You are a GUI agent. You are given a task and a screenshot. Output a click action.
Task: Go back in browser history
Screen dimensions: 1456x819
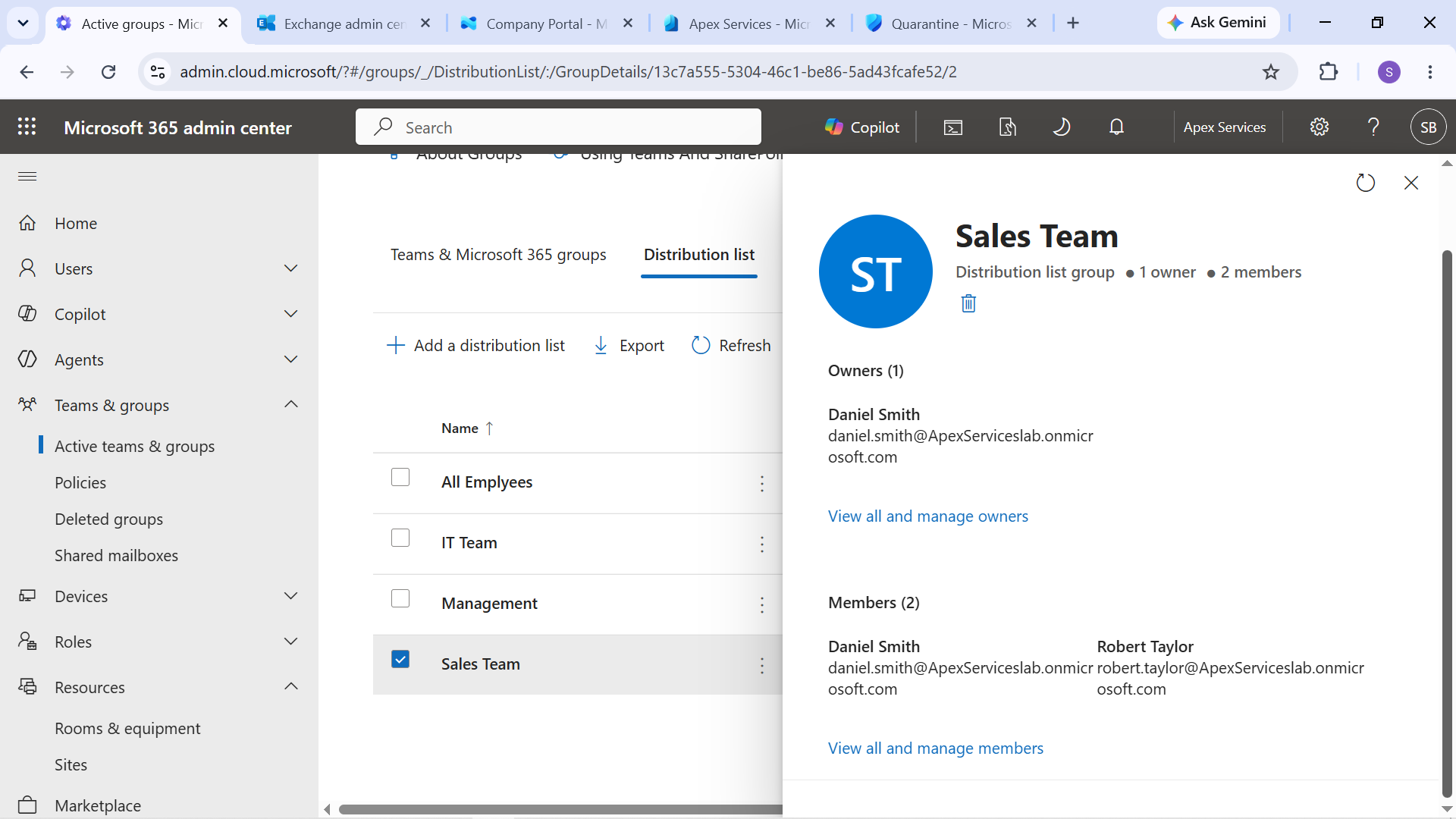tap(27, 72)
